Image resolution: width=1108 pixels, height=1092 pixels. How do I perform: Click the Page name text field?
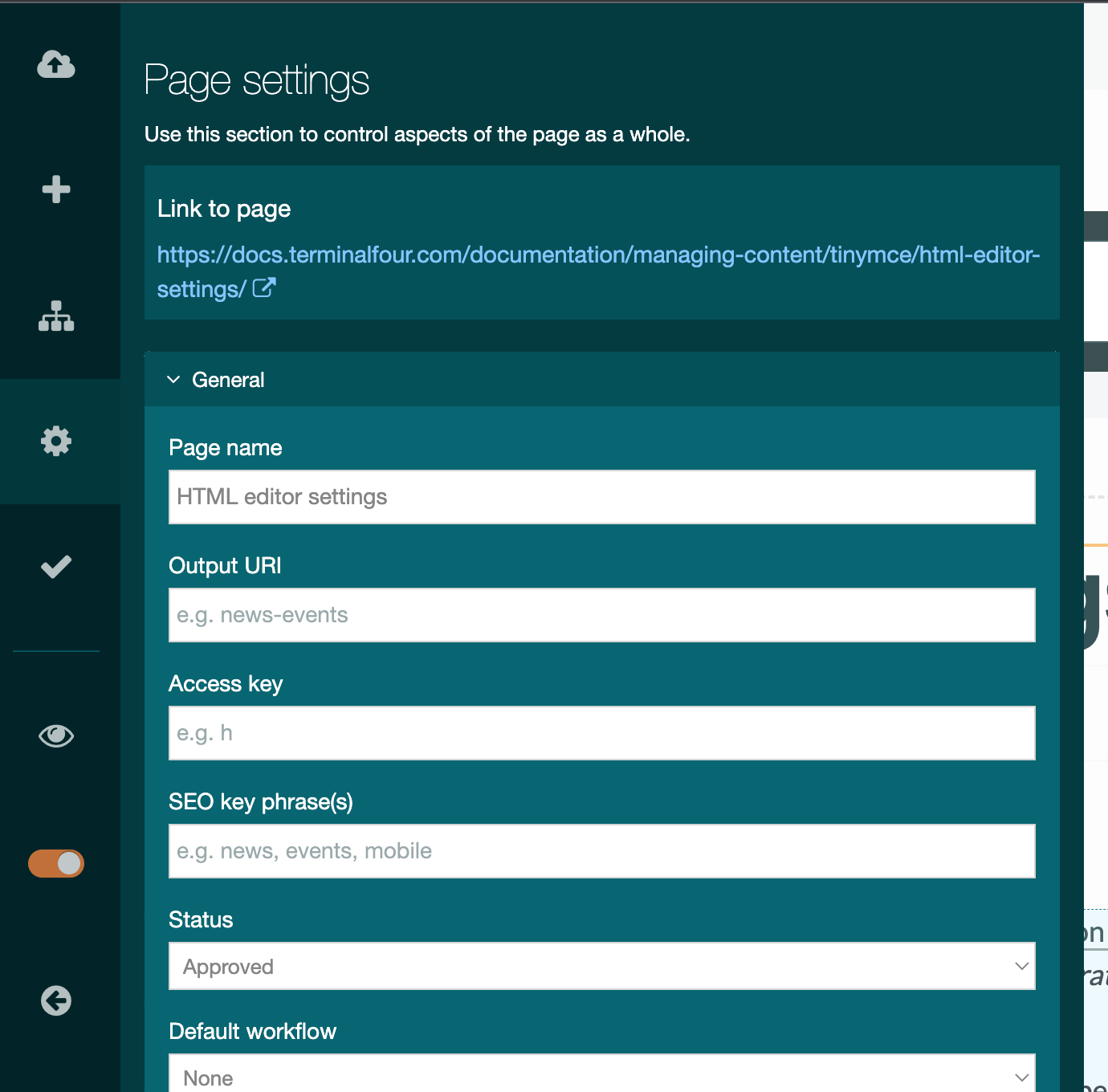pos(601,497)
